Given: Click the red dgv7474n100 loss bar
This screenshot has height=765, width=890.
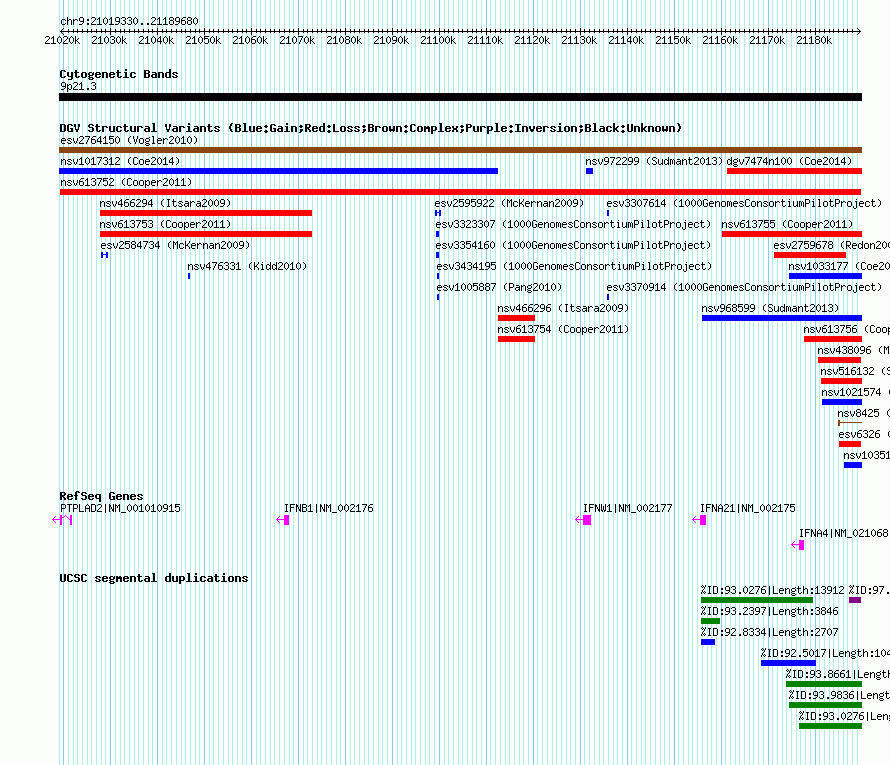Looking at the screenshot, I should [x=794, y=171].
